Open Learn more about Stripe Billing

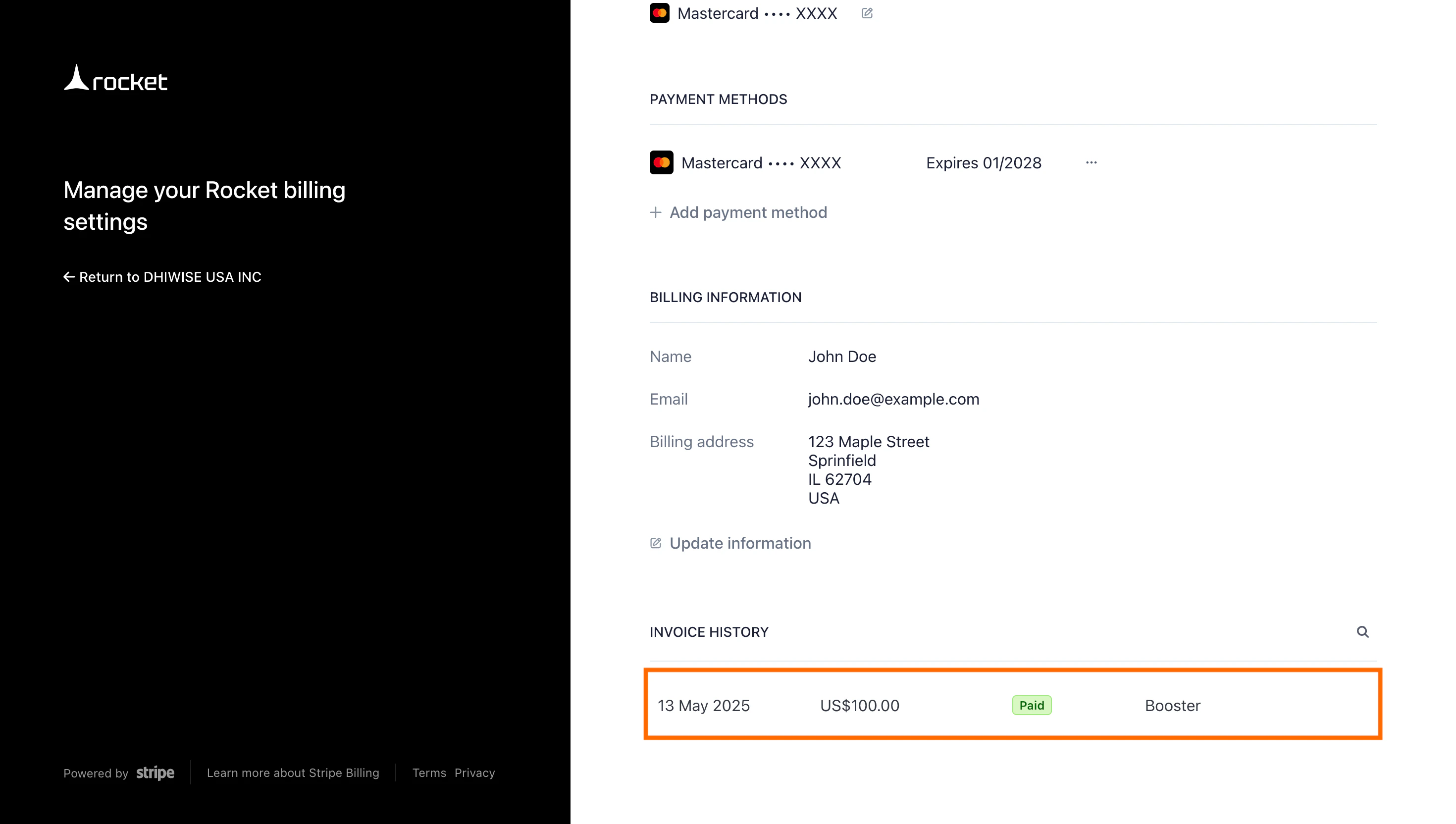point(293,772)
